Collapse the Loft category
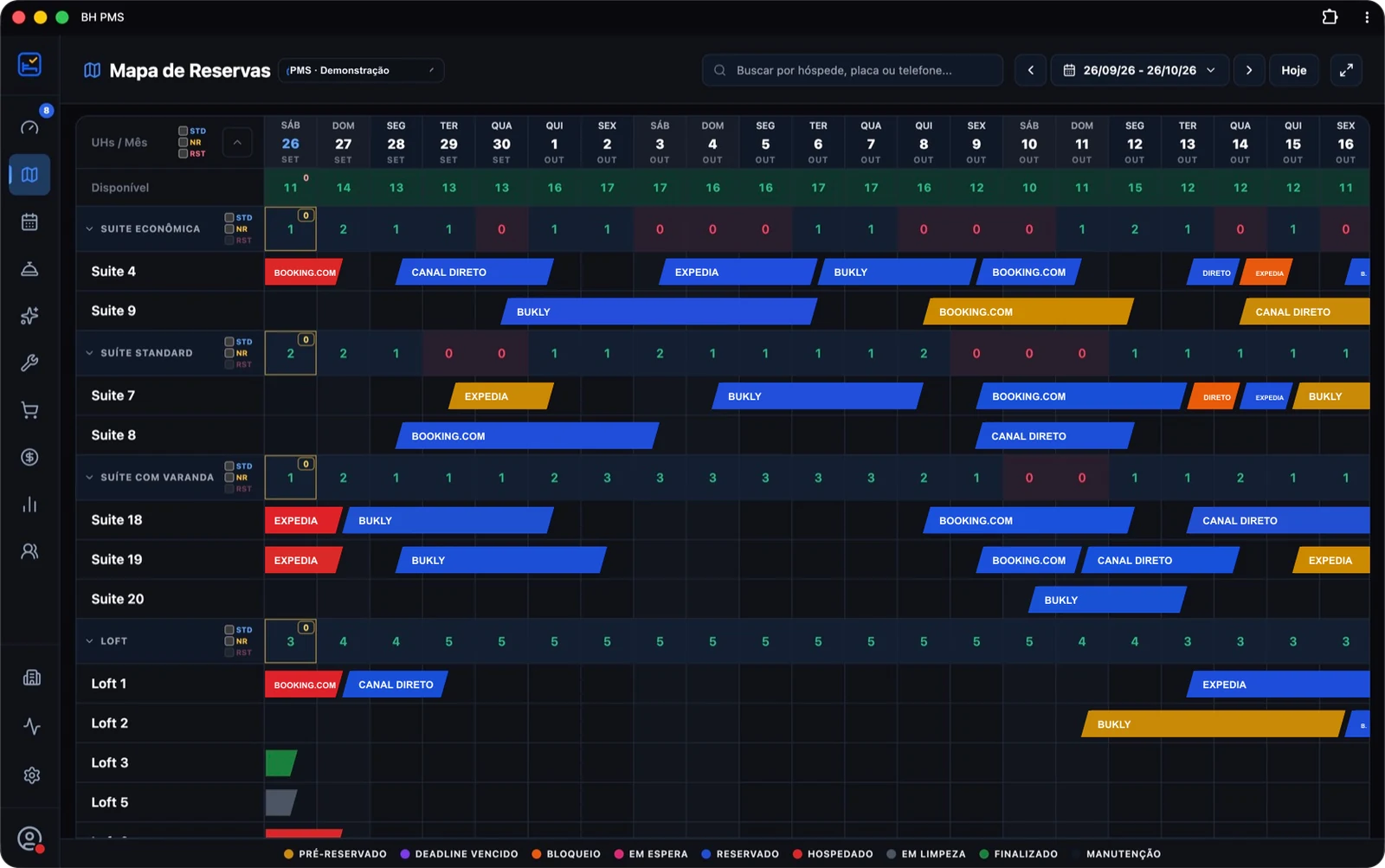 tap(89, 641)
